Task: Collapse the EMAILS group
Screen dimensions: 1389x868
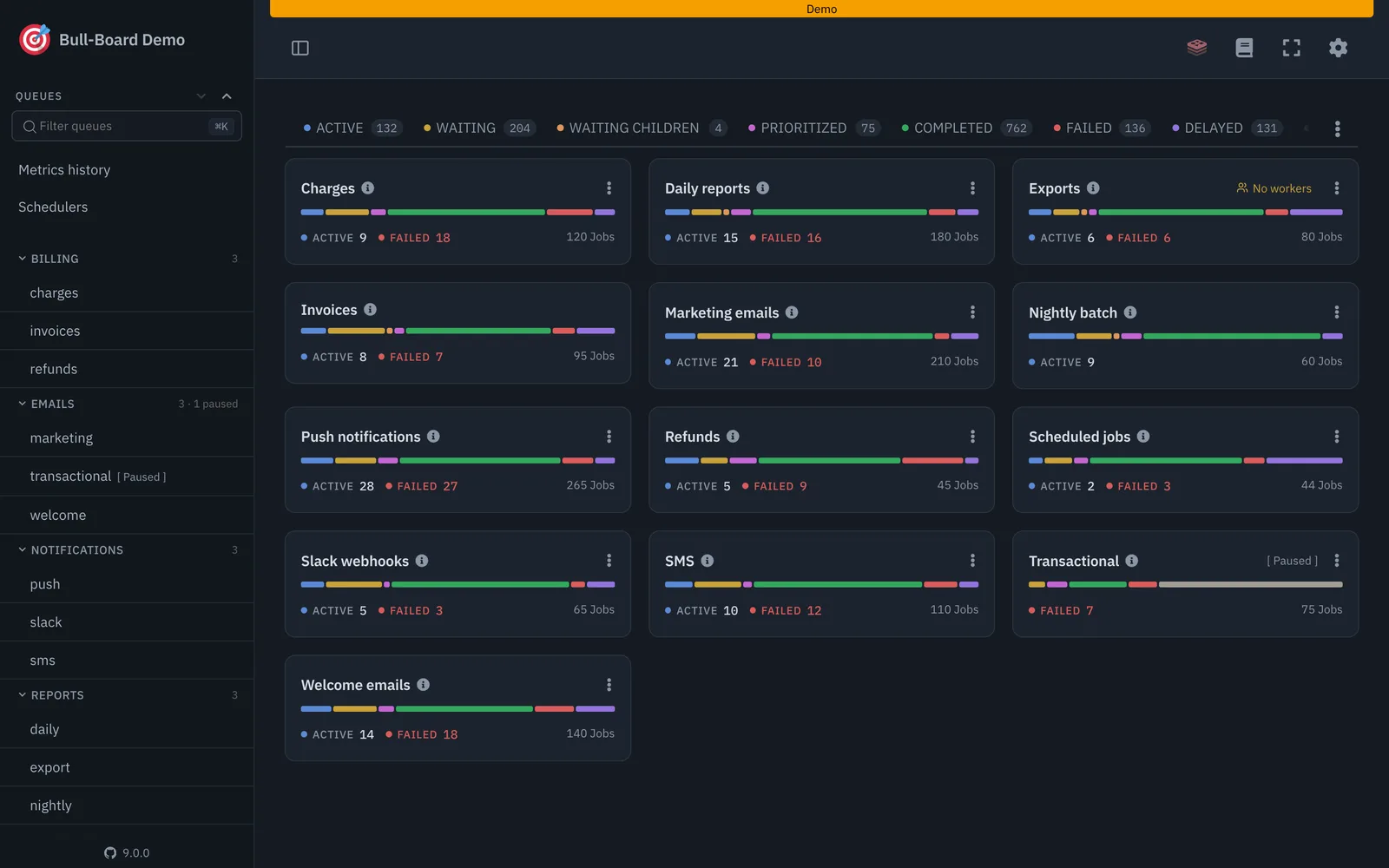Action: [x=23, y=404]
